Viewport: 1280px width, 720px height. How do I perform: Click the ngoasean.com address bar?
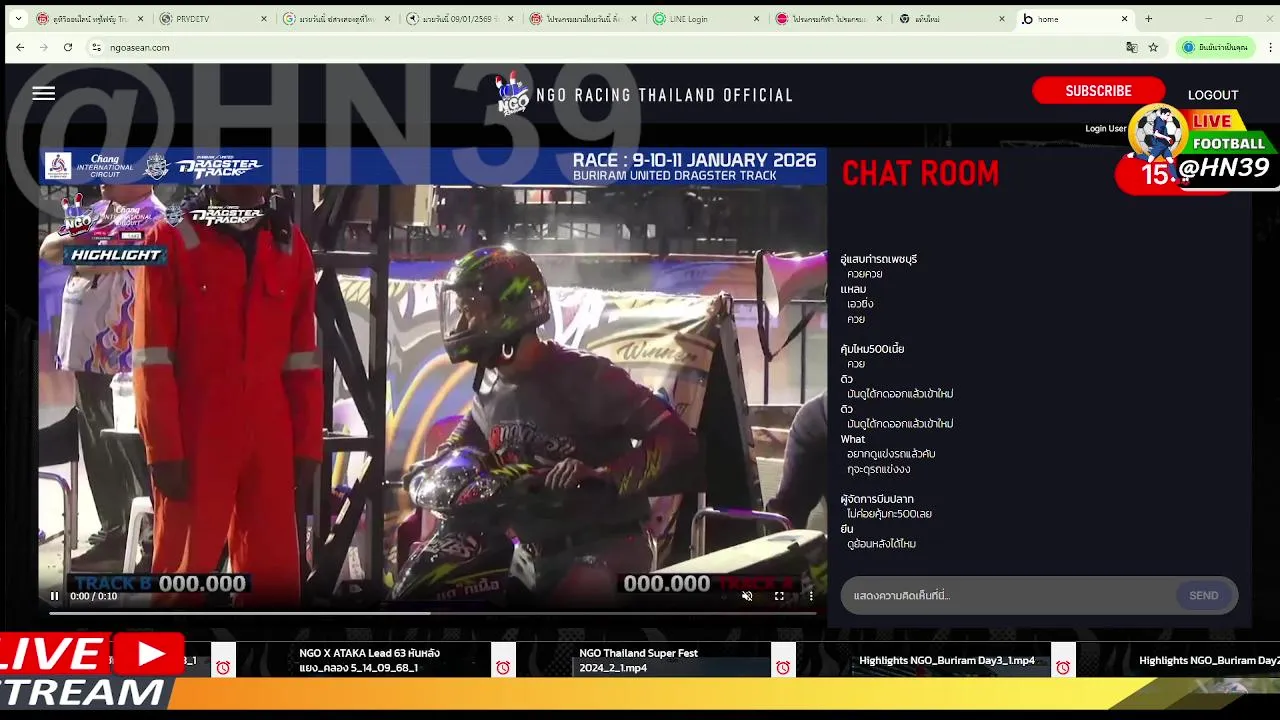[600, 47]
